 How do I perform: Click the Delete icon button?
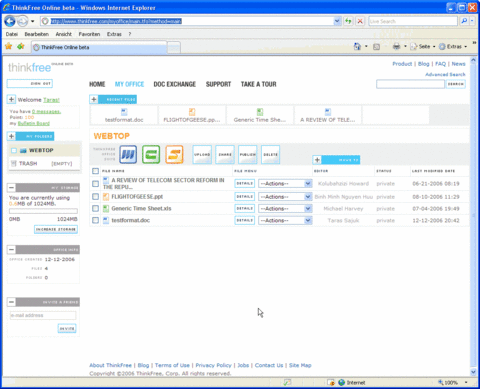(x=270, y=154)
